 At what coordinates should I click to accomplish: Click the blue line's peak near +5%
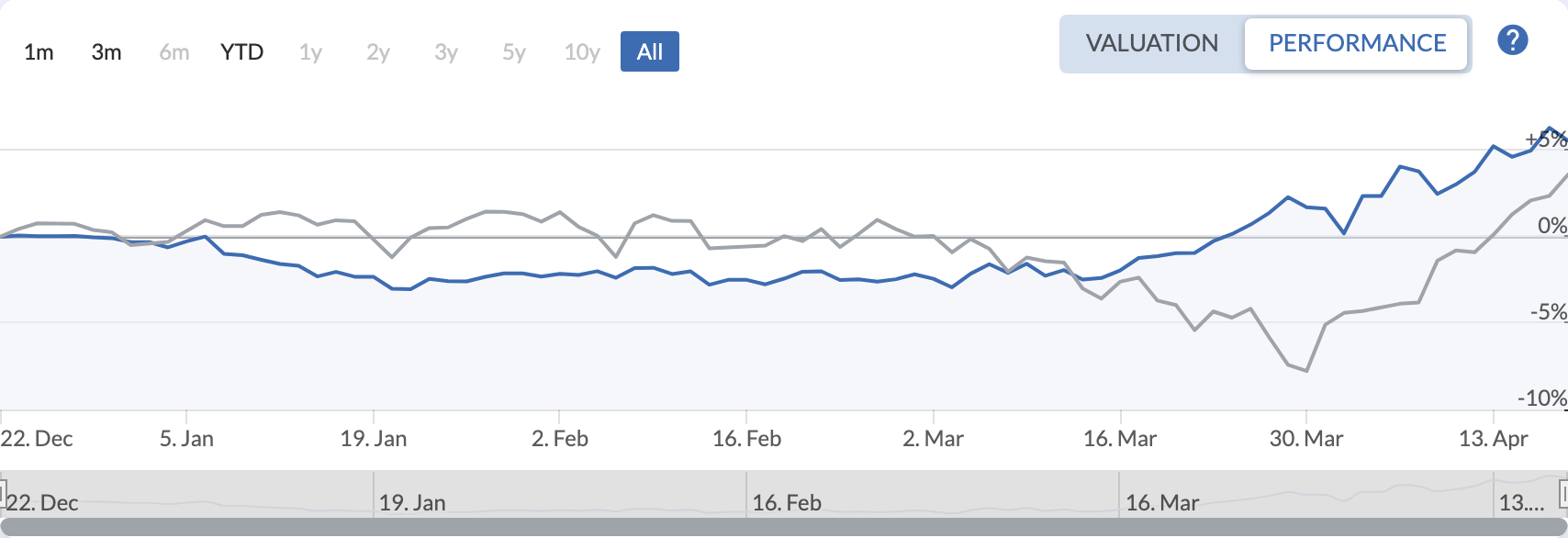[x=1551, y=129]
